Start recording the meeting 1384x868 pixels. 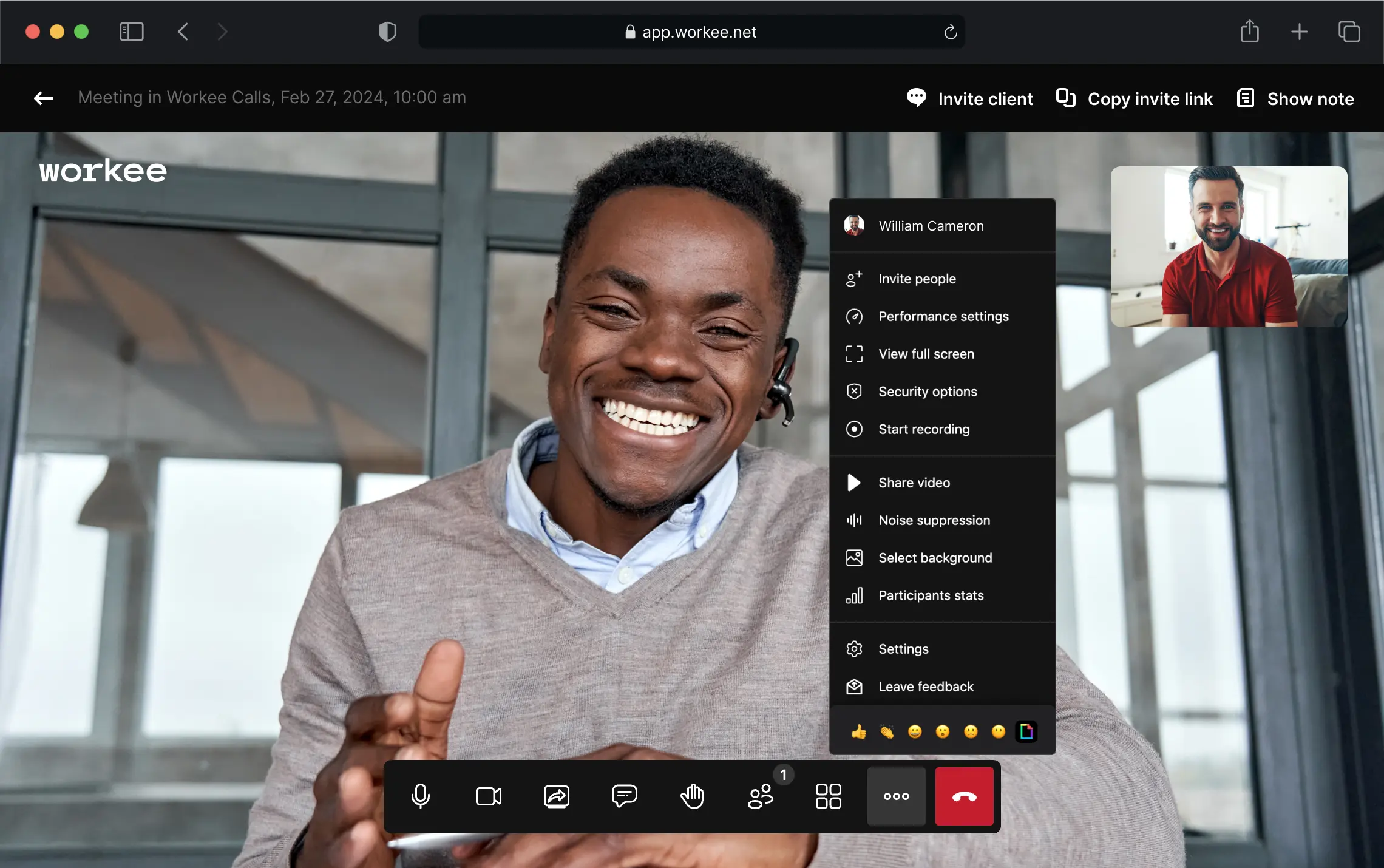point(923,429)
